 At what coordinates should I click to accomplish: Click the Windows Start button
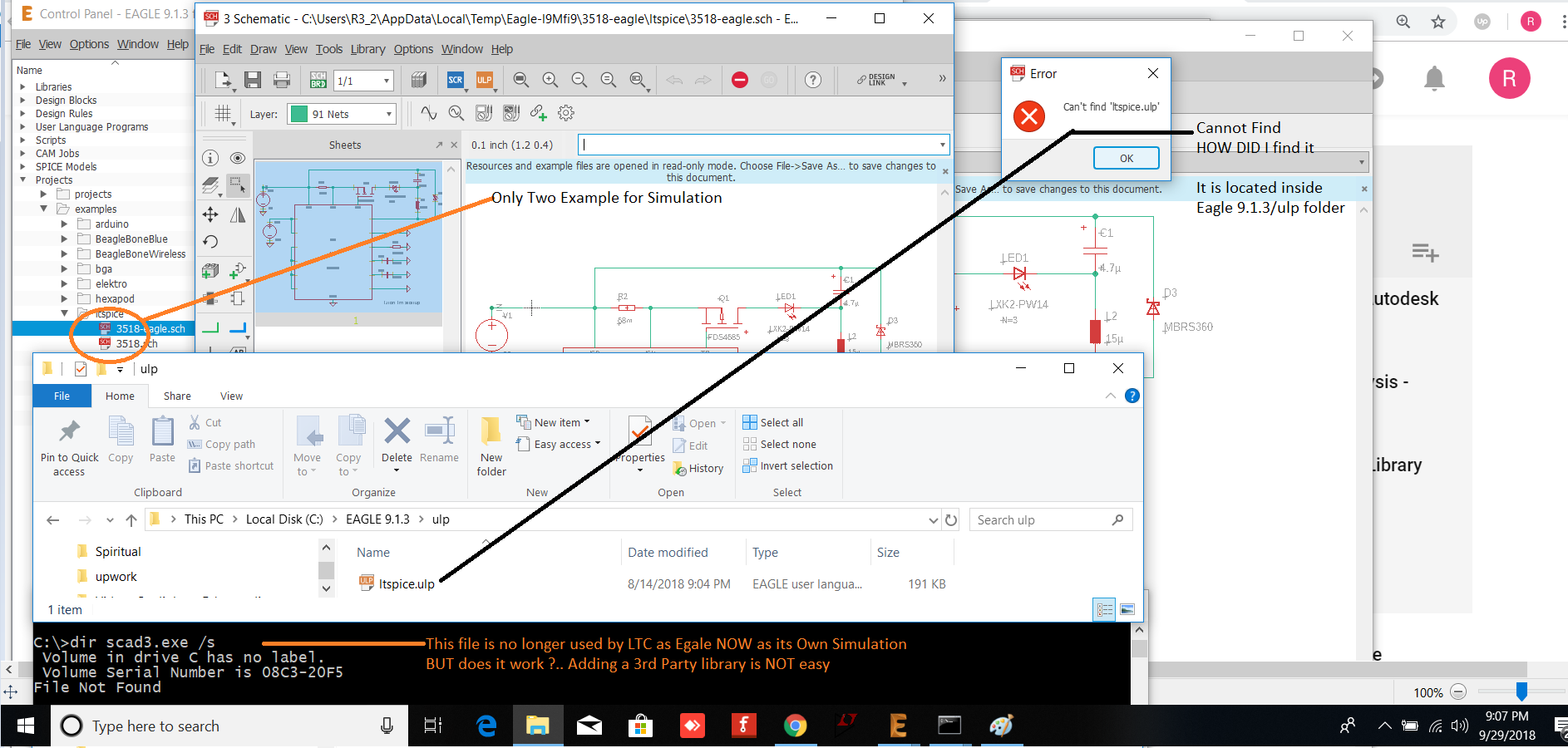tap(25, 726)
